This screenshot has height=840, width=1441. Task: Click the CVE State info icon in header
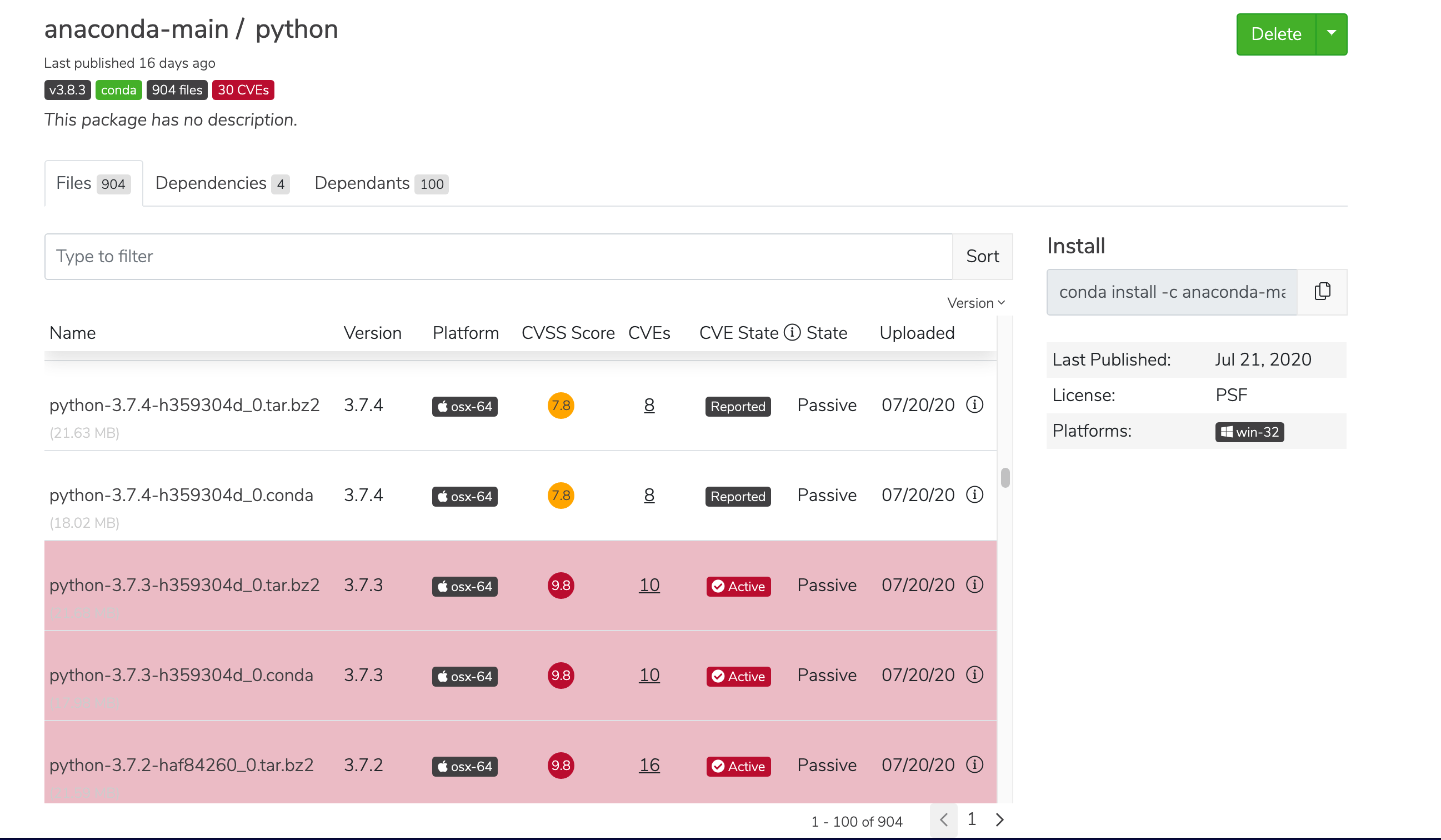click(792, 332)
